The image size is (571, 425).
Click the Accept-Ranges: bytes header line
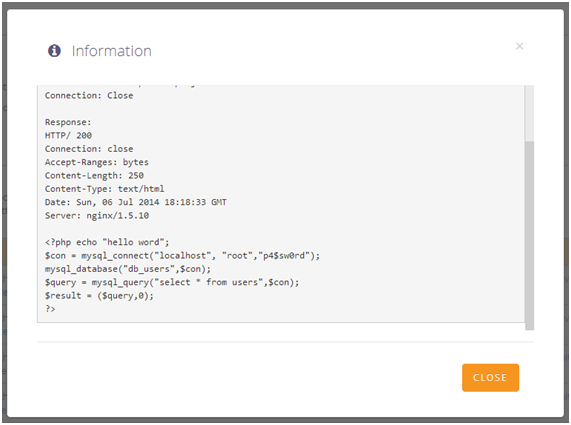[x=97, y=162]
